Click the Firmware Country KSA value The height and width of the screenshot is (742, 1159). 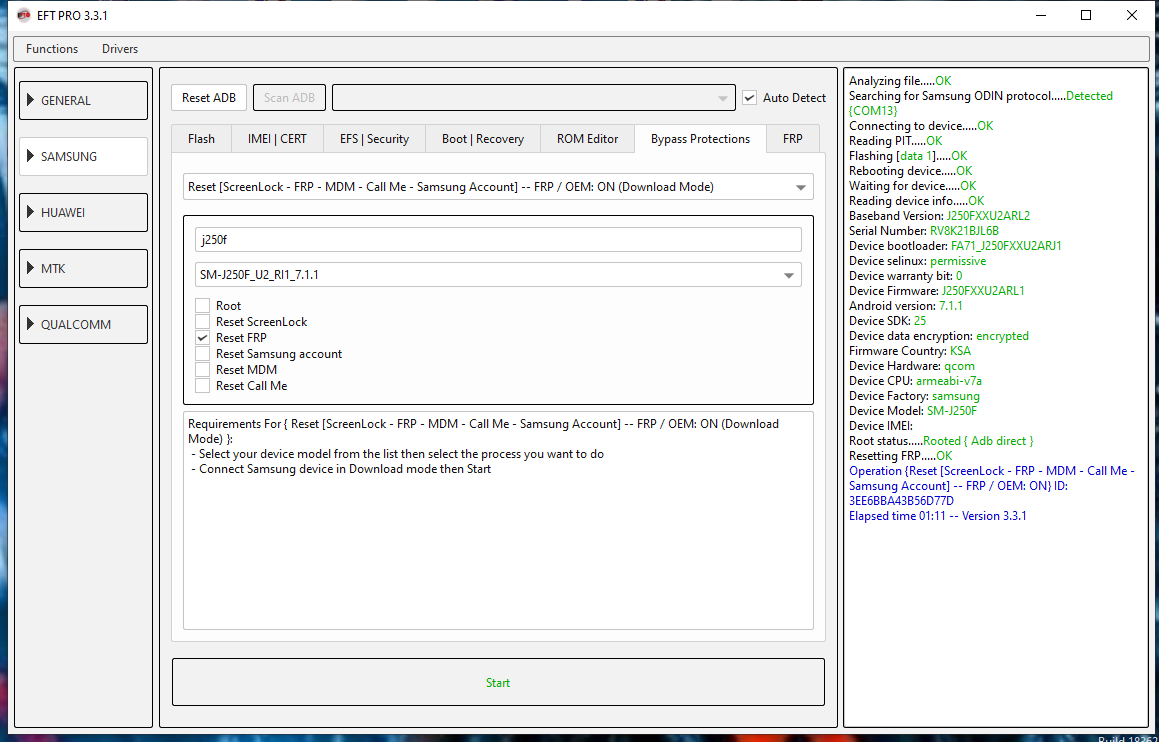pos(960,350)
